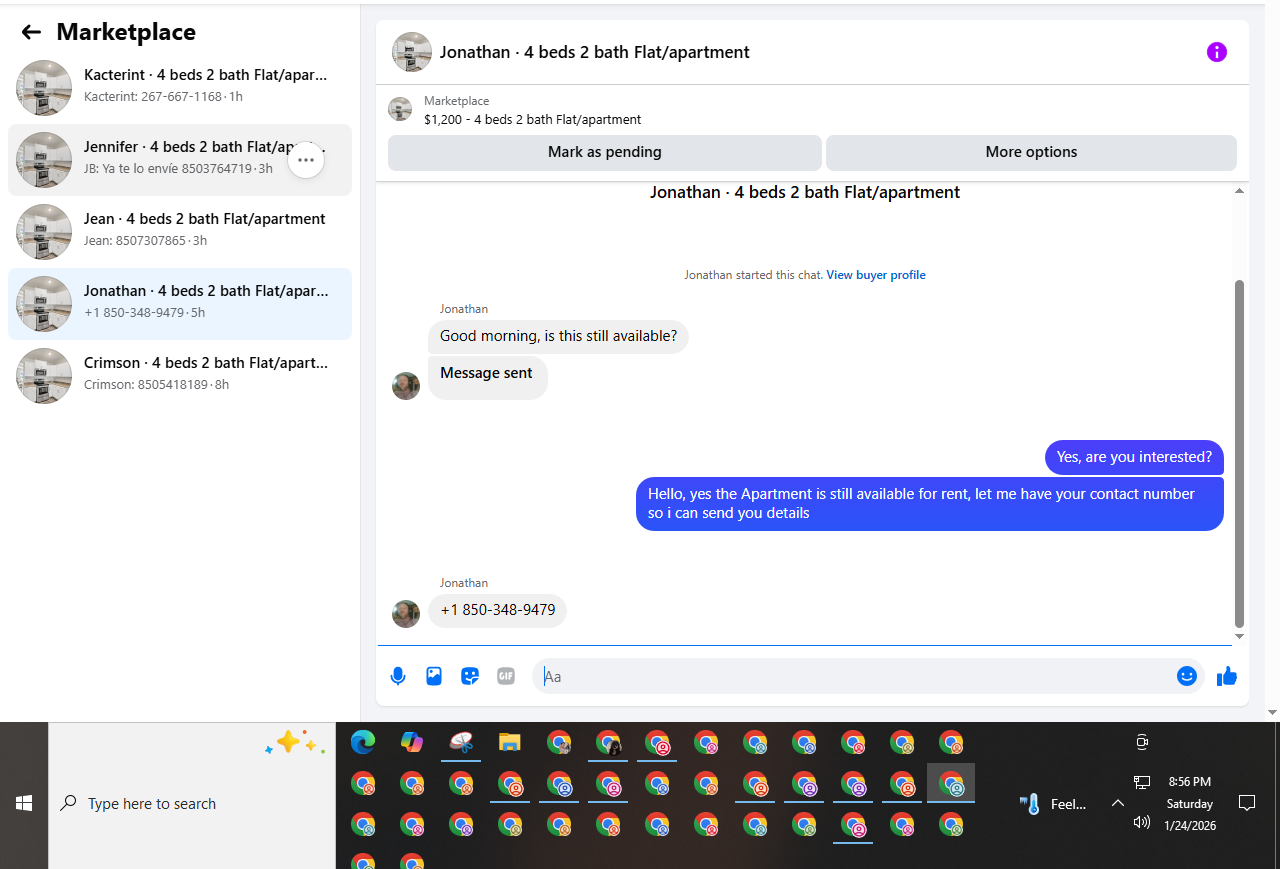The height and width of the screenshot is (869, 1280).
Task: Open the Windows notification center
Action: point(1247,803)
